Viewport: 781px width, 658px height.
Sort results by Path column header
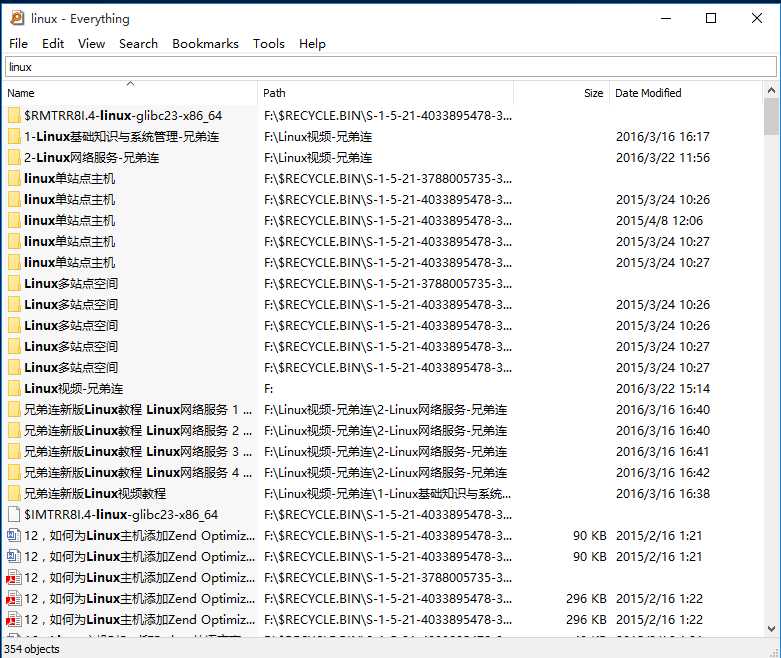point(386,93)
